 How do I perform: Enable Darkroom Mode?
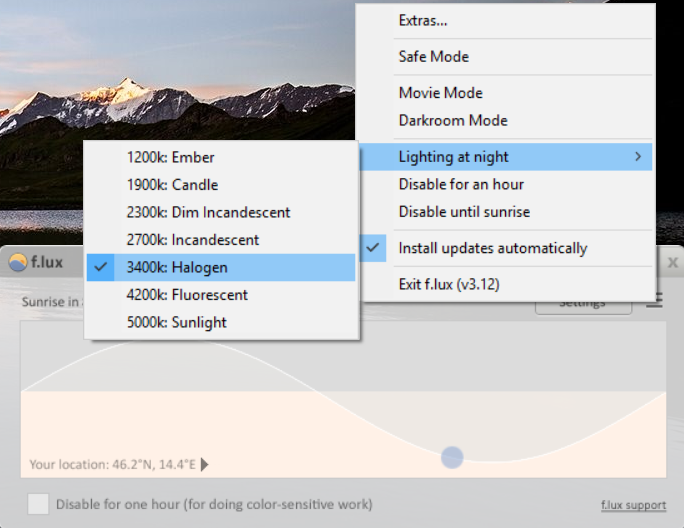506,120
